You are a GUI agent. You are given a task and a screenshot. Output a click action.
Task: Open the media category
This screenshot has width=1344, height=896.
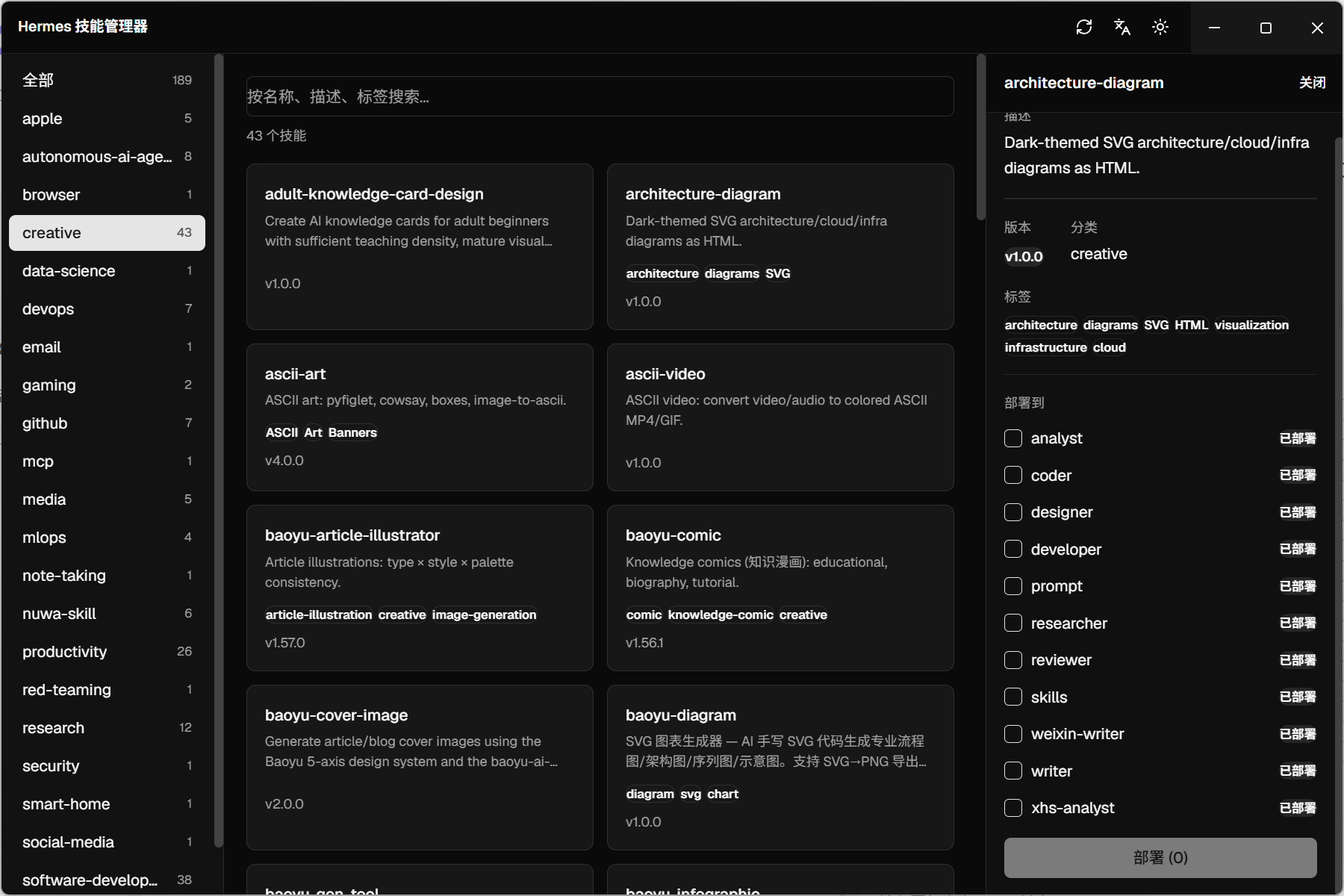pos(107,500)
